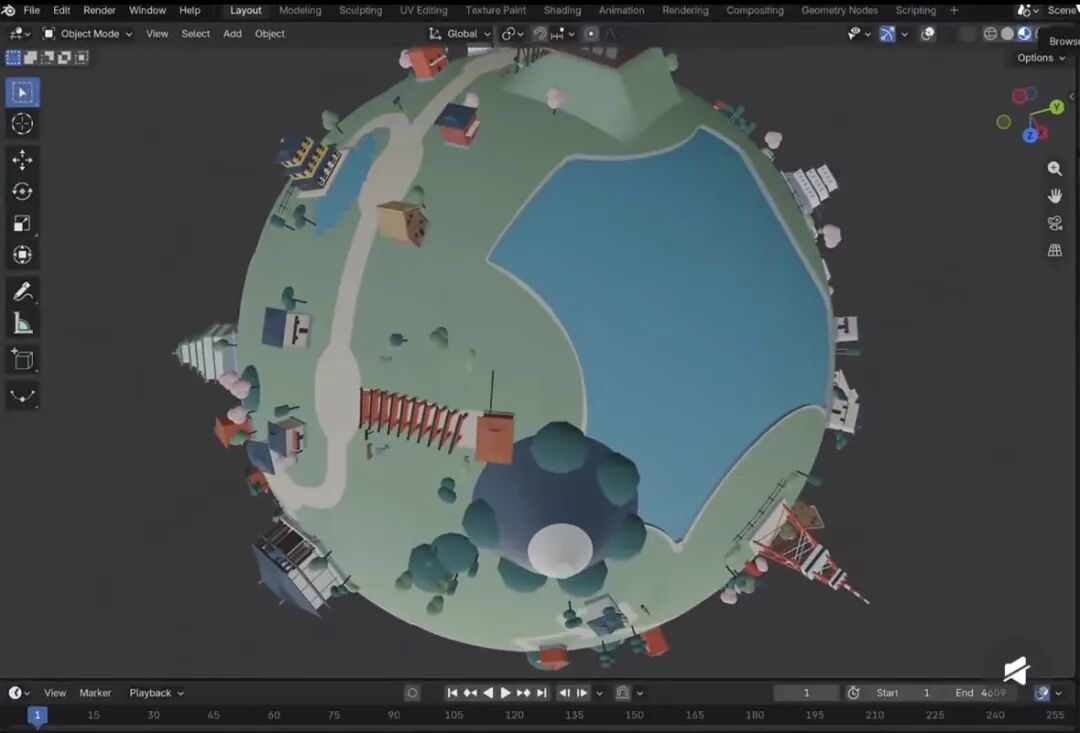The height and width of the screenshot is (733, 1080).
Task: Select the Scale tool
Action: pos(22,223)
